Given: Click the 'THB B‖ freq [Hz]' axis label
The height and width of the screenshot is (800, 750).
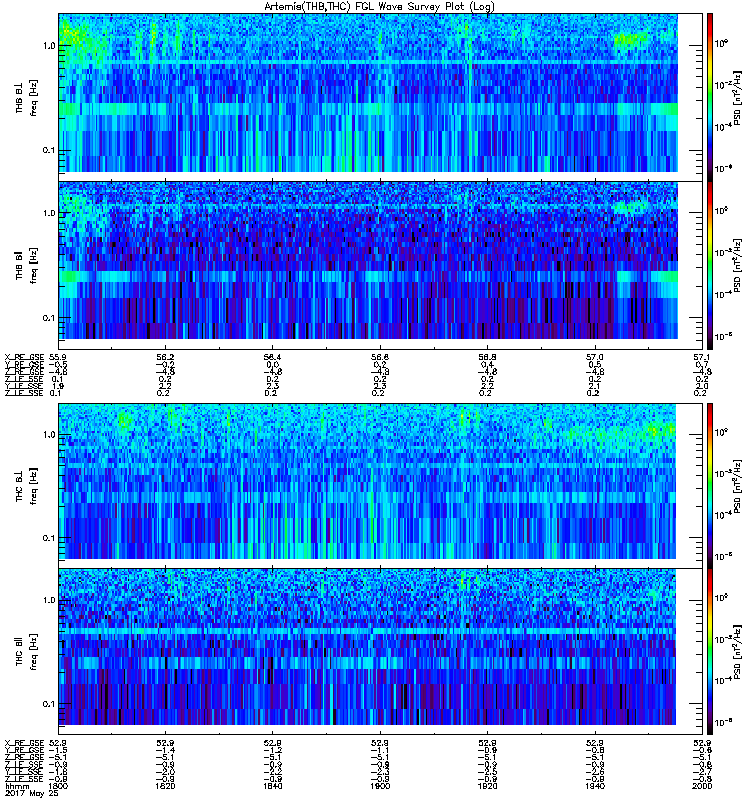Looking at the screenshot, I should (x=27, y=265).
